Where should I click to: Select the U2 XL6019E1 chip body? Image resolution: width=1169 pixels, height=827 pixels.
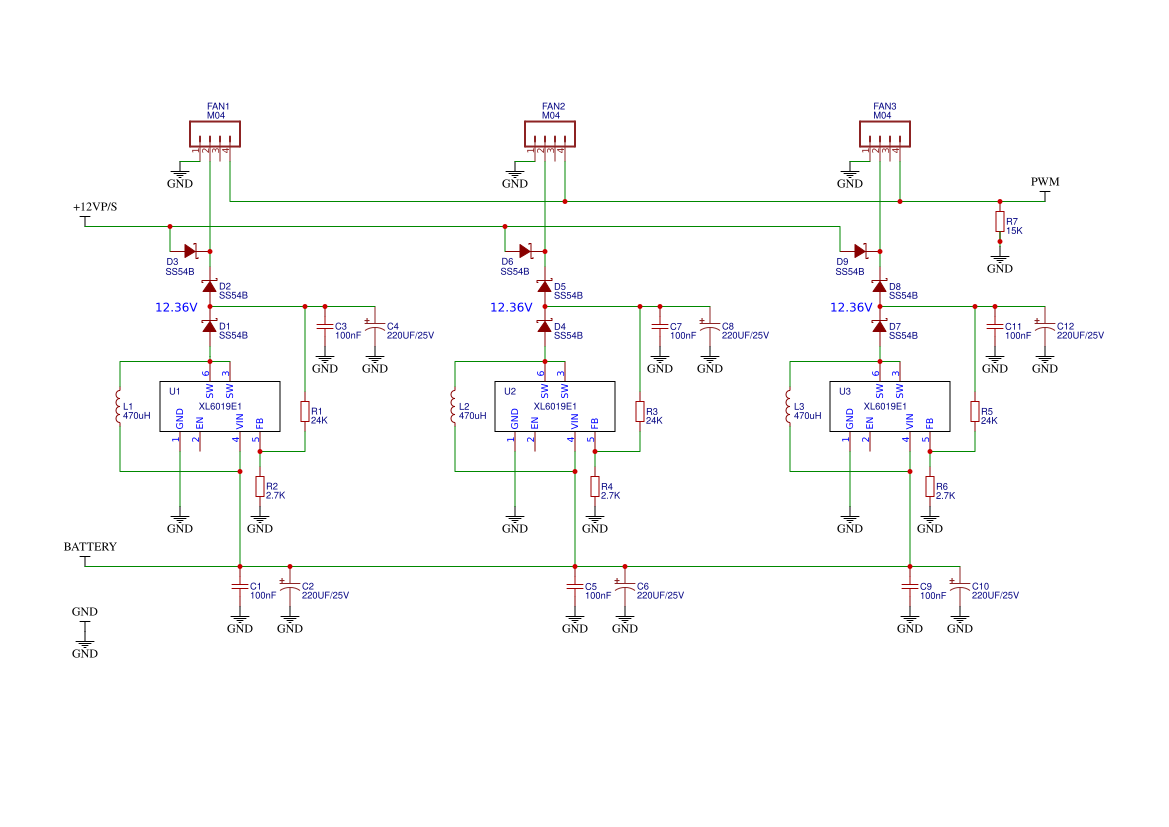555,406
